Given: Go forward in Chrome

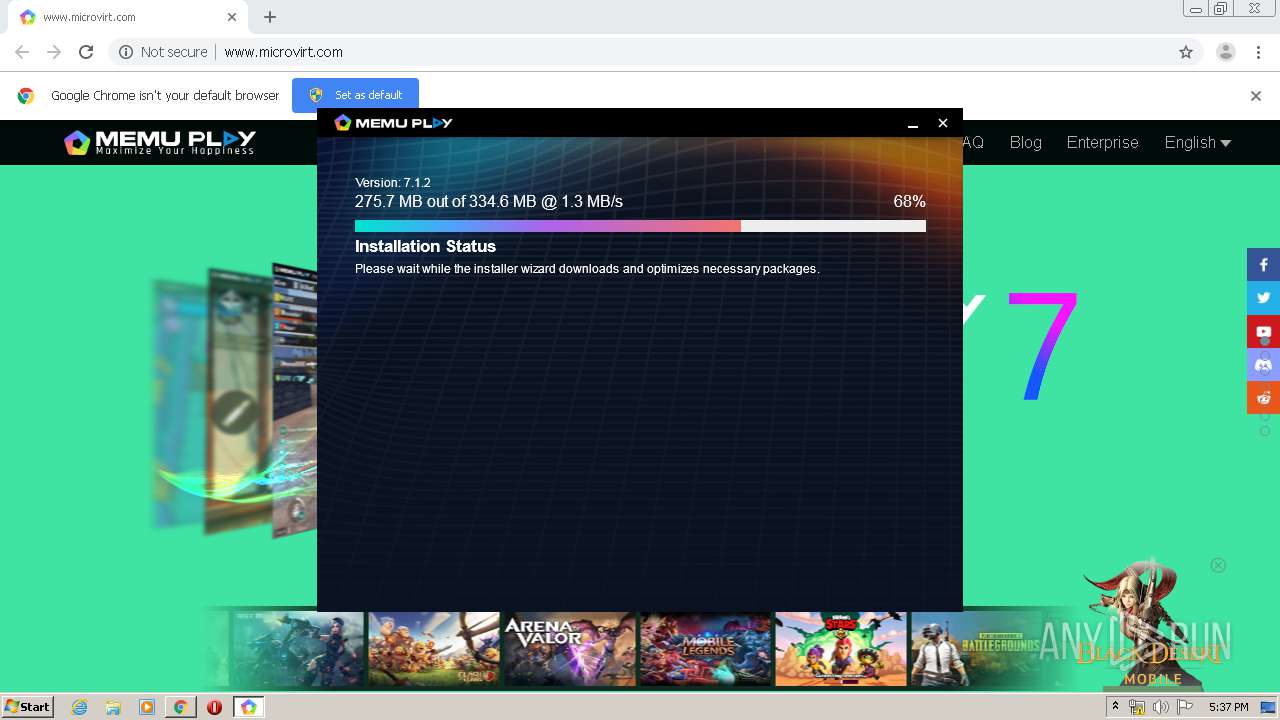Looking at the screenshot, I should click(54, 52).
